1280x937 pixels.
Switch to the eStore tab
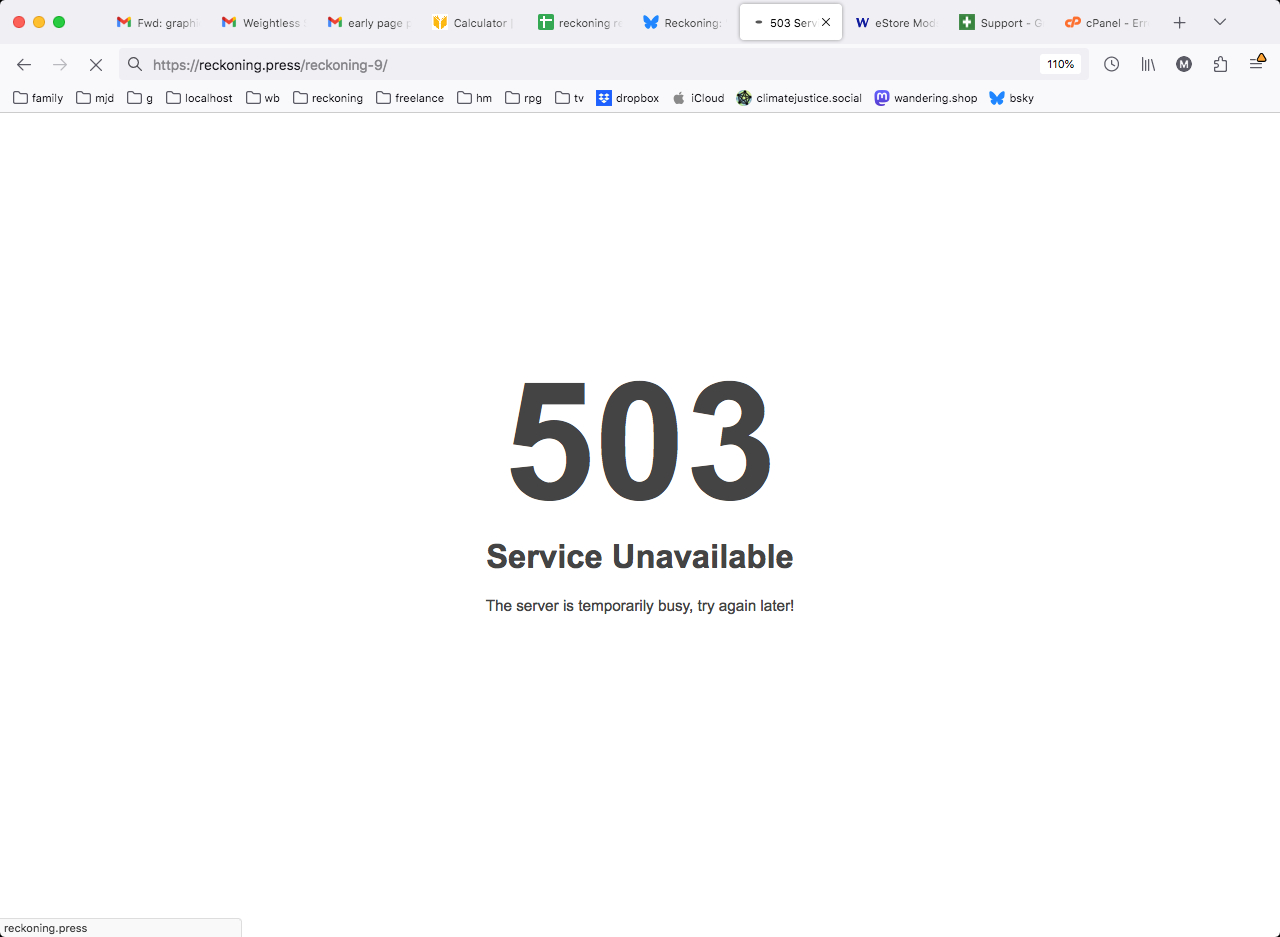[895, 22]
